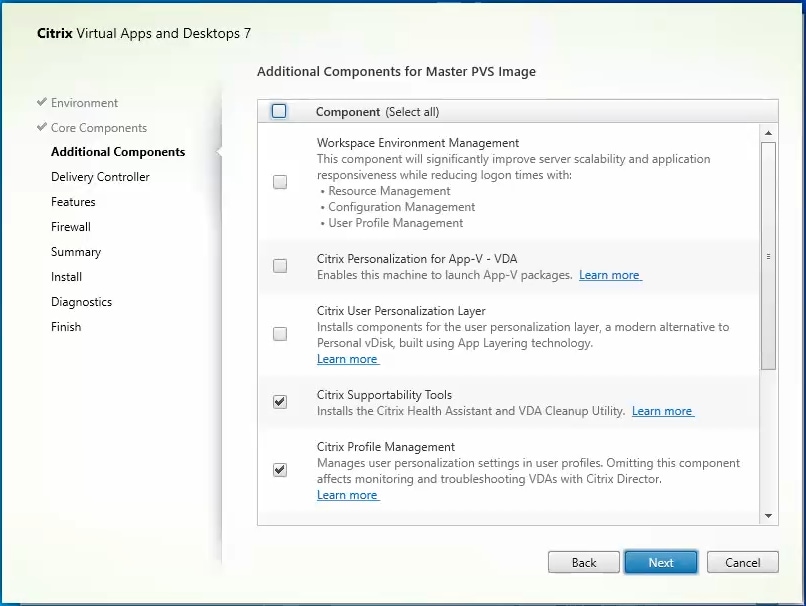Screen dimensions: 806x606
Task: Click the Back button
Action: (584, 562)
